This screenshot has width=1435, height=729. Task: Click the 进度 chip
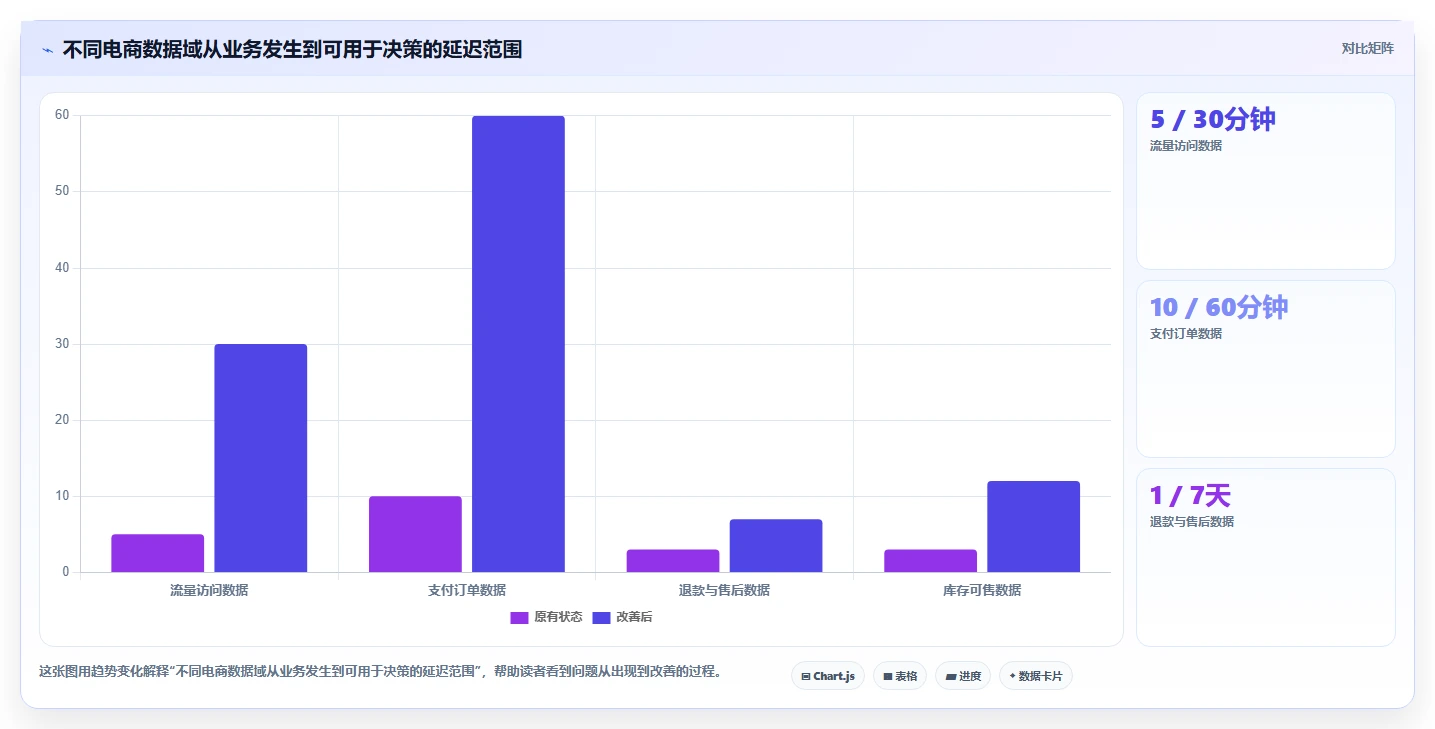pyautogui.click(x=963, y=676)
